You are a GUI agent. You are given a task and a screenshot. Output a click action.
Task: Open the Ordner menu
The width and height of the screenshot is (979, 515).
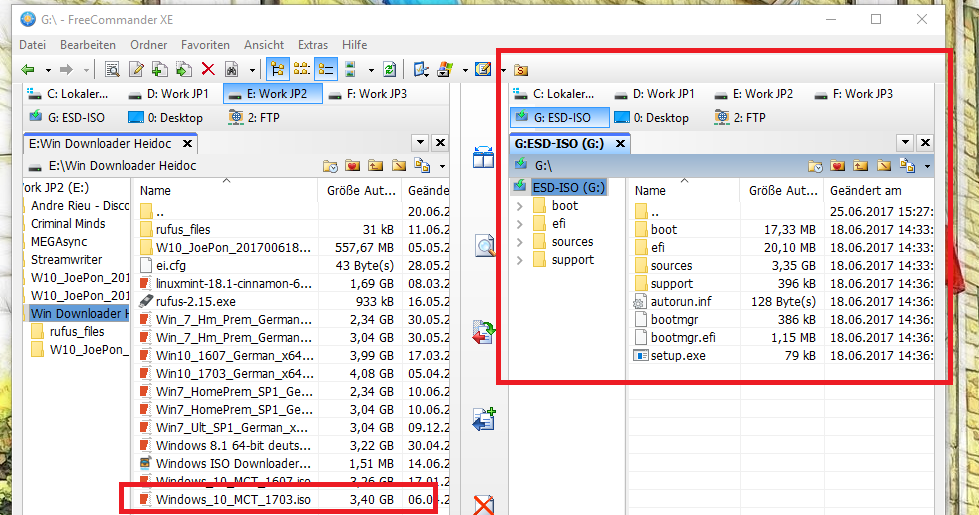coord(149,45)
